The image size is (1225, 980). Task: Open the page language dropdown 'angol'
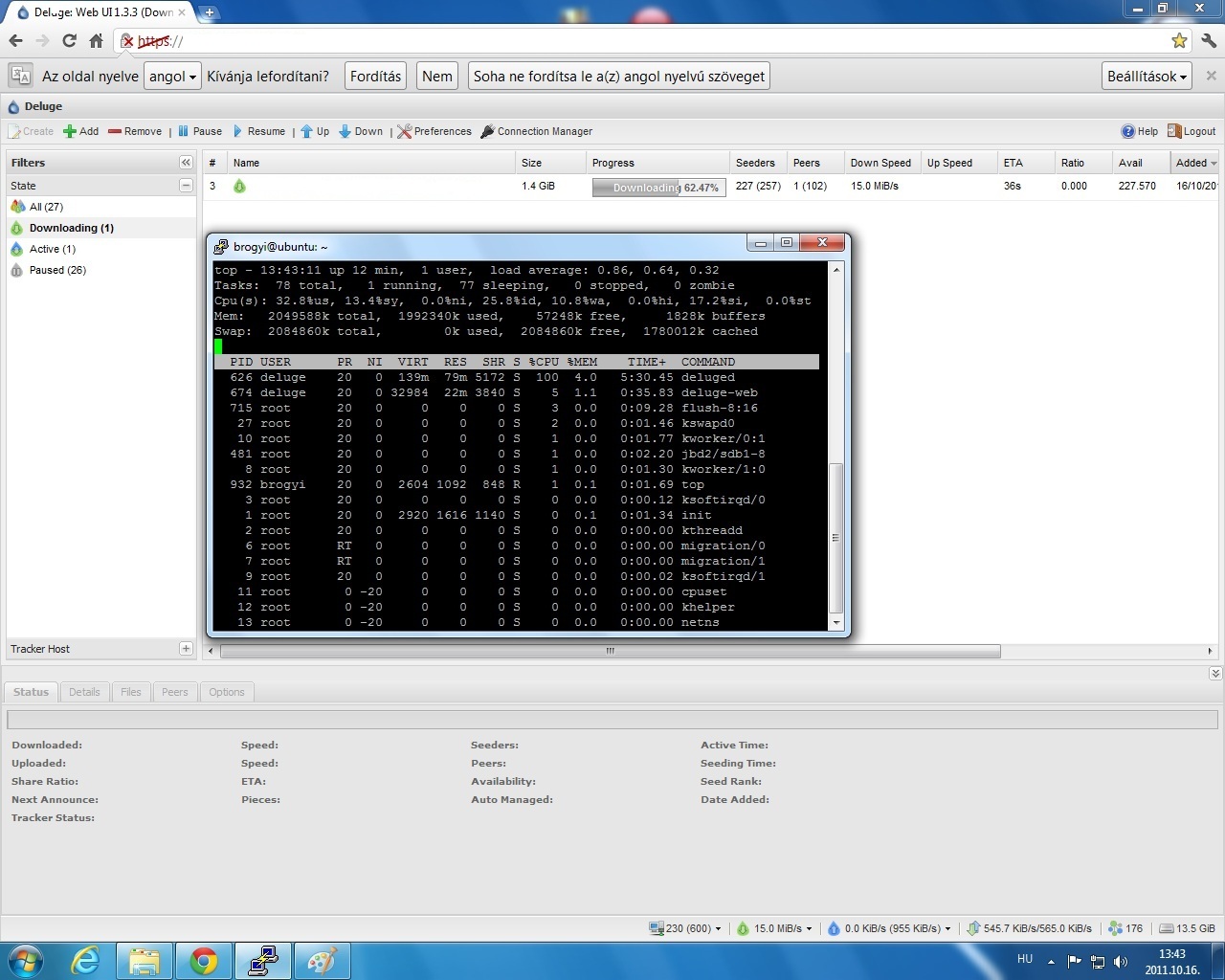pyautogui.click(x=172, y=77)
